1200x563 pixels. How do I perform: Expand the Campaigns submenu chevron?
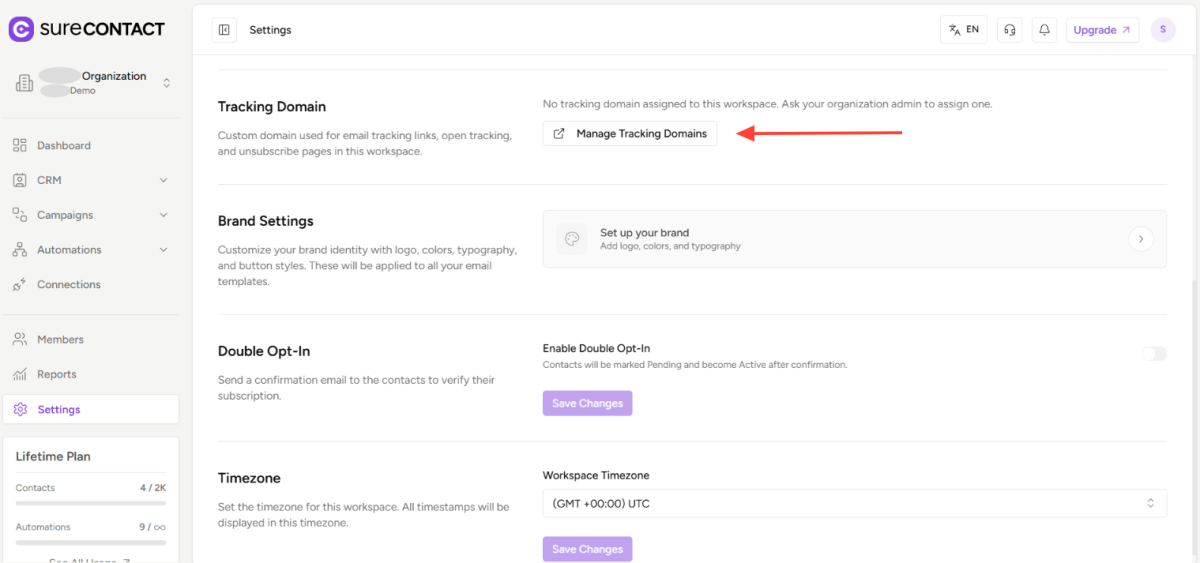click(x=163, y=215)
